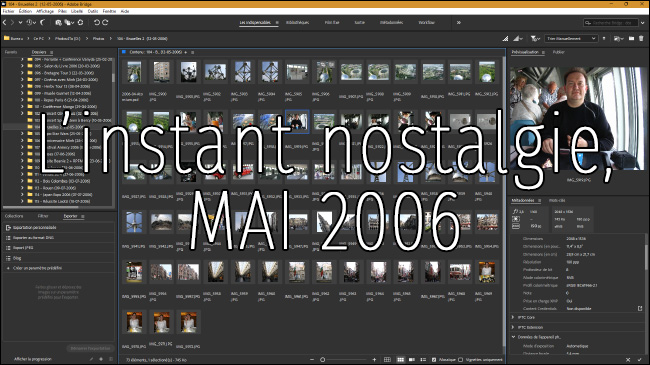Expand the 097 Cinéma folder
Image resolution: width=650 pixels, height=365 pixels.
point(22,79)
